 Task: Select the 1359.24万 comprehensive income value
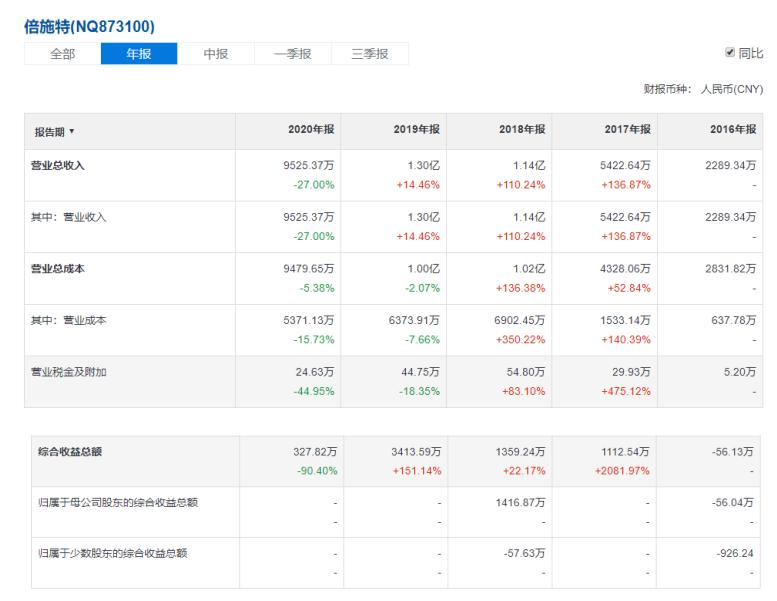click(x=520, y=451)
